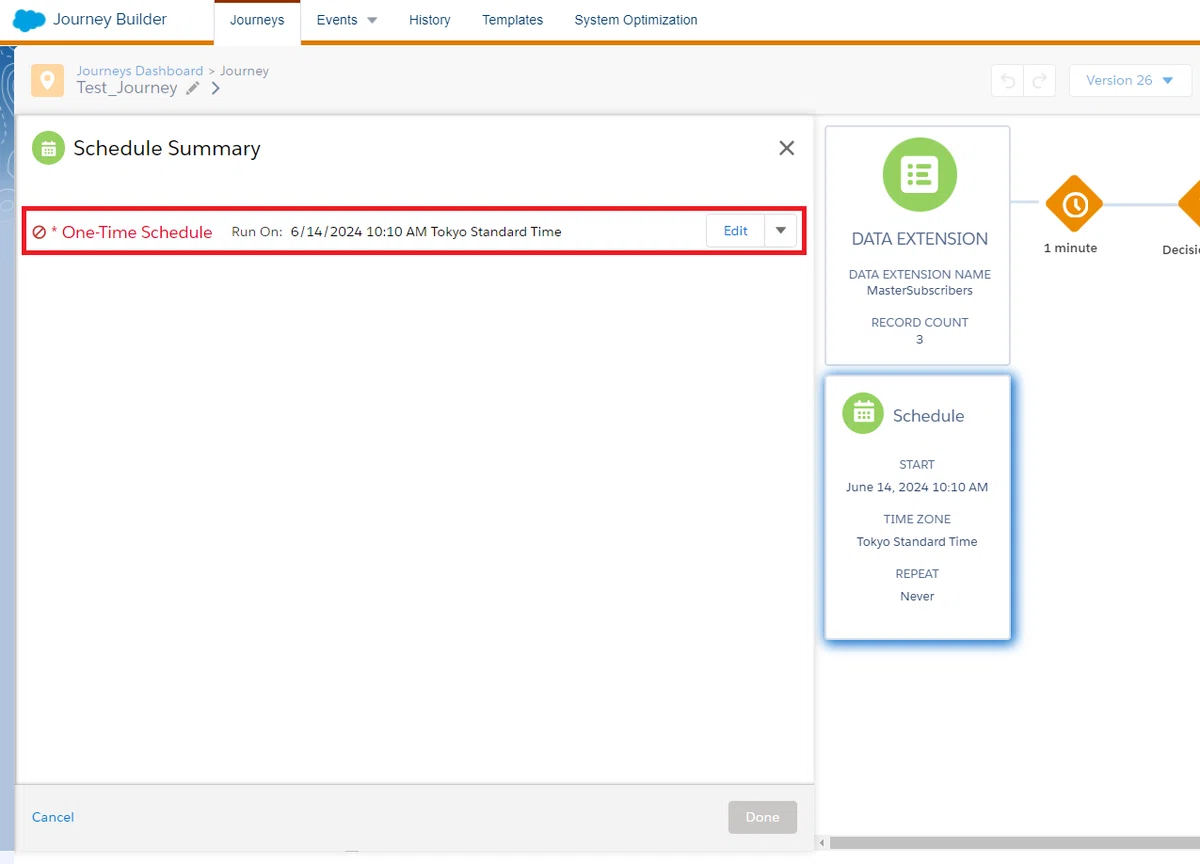1200x864 pixels.
Task: Rename journey with the pencil icon
Action: [x=193, y=88]
